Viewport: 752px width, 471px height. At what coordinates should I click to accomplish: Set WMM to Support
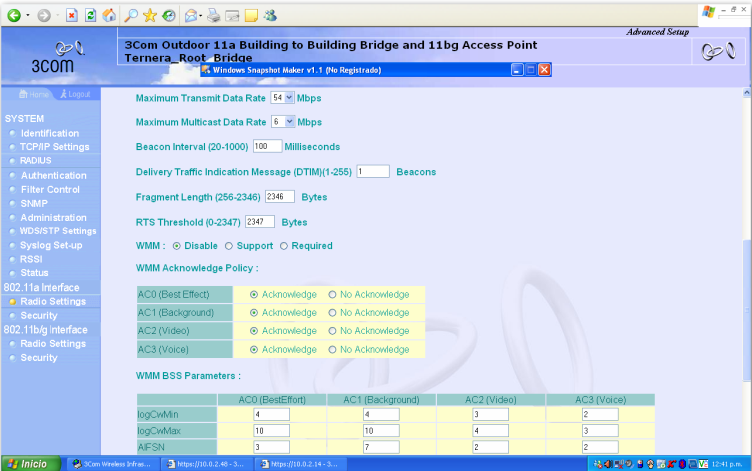coord(229,246)
